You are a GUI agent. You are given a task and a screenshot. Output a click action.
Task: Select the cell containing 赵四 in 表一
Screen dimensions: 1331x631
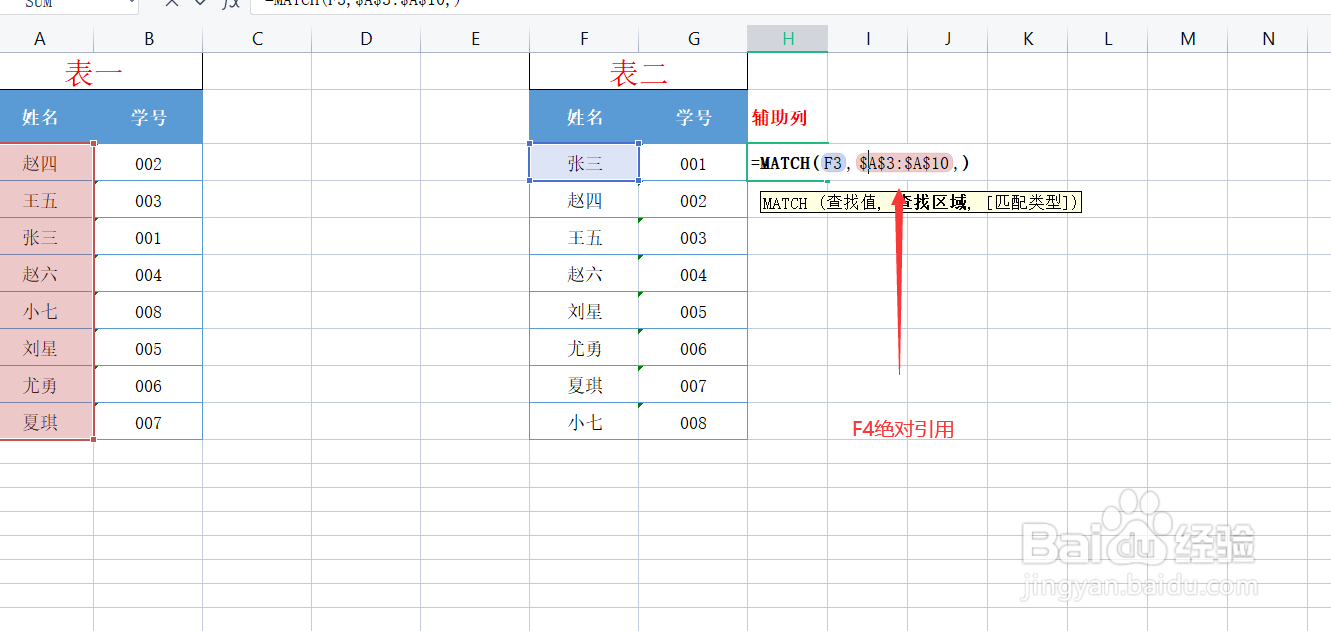coord(40,163)
